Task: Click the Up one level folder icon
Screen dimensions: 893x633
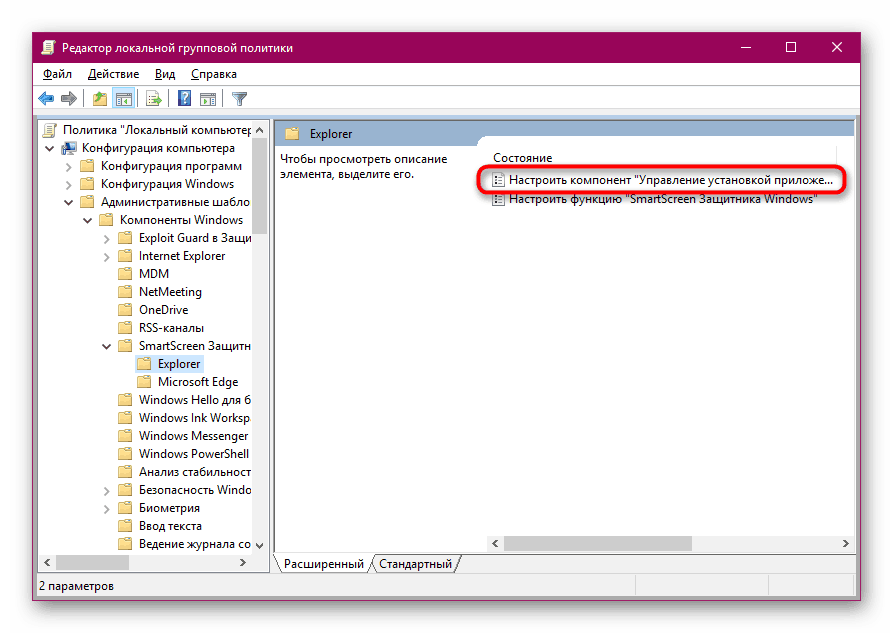Action: click(x=100, y=99)
